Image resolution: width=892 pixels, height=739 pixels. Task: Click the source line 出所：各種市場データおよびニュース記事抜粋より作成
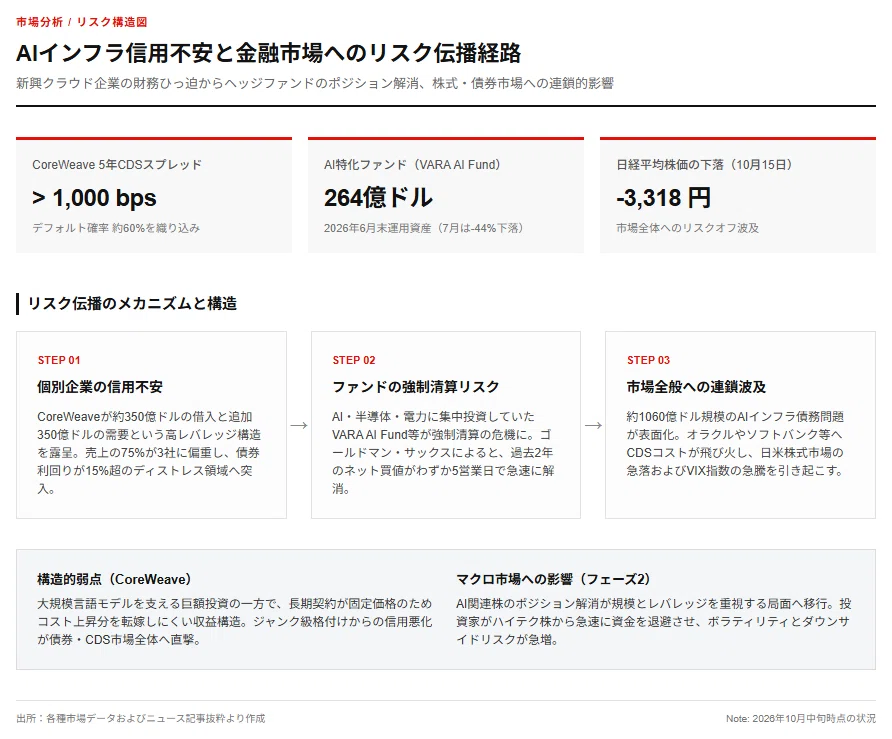[141, 719]
